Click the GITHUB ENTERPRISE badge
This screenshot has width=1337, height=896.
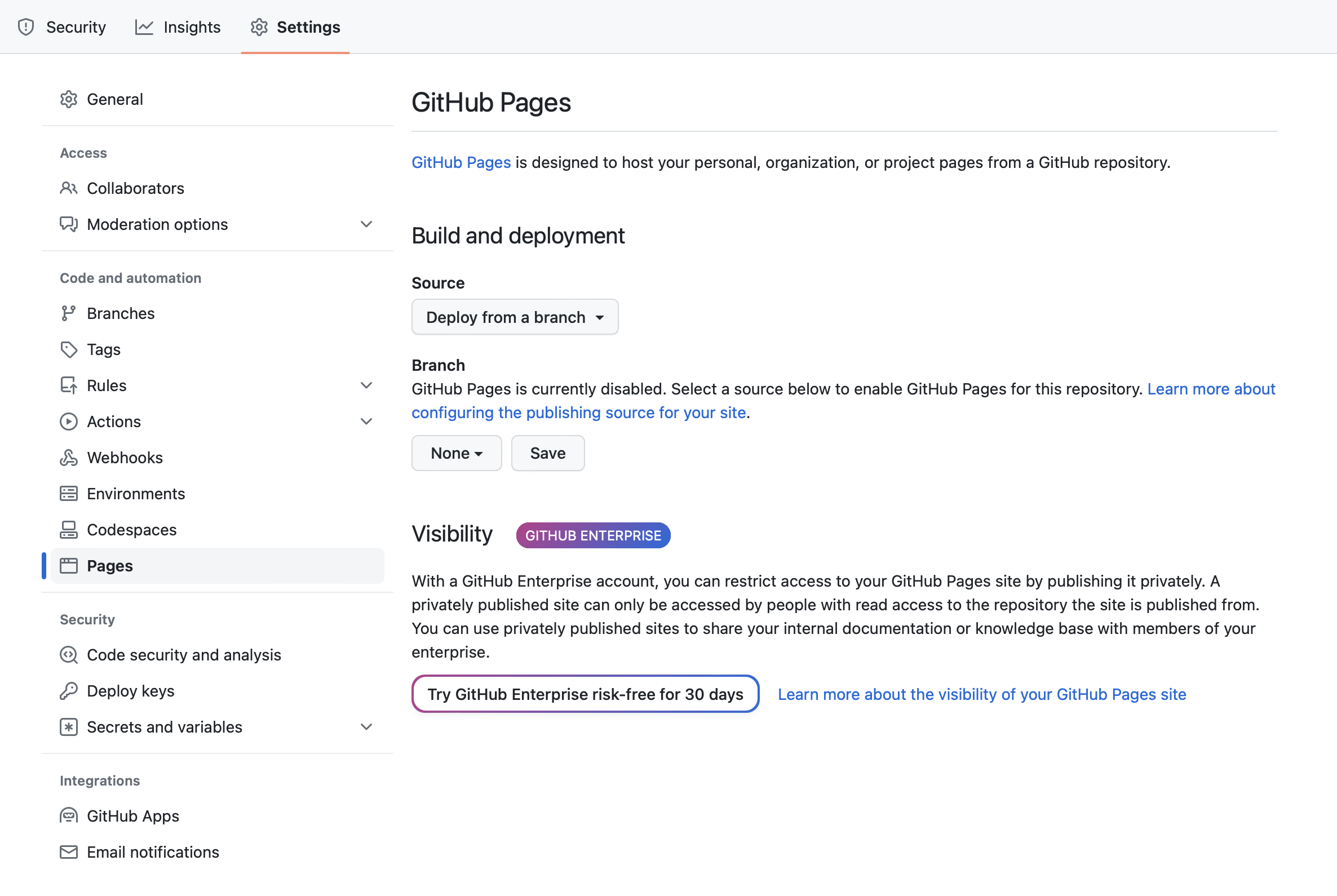click(593, 535)
